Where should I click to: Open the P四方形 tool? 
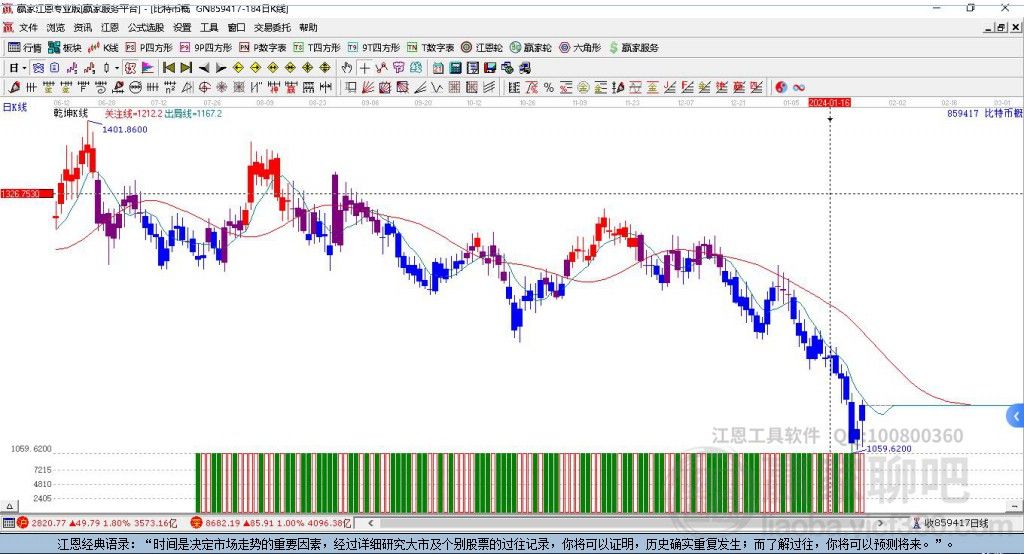coord(148,47)
